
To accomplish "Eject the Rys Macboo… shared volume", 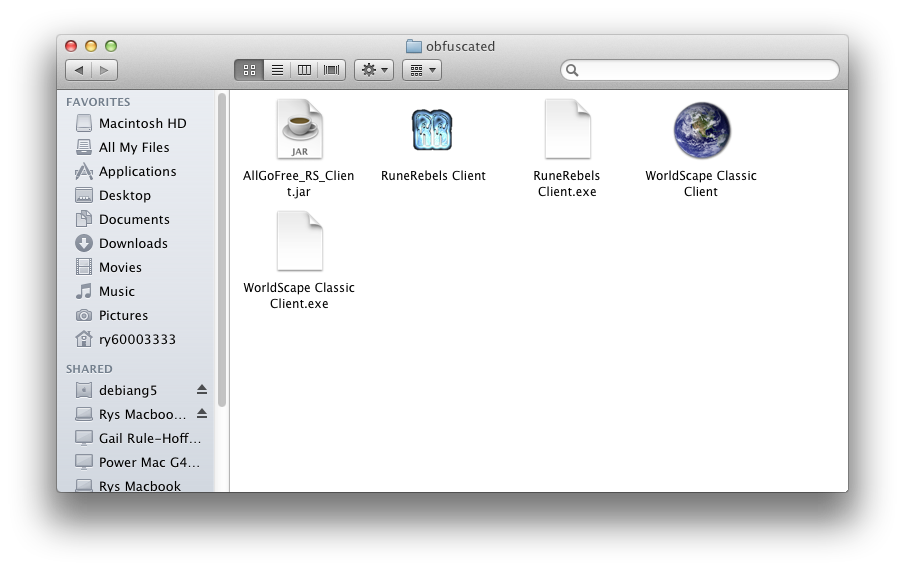I will pos(201,413).
